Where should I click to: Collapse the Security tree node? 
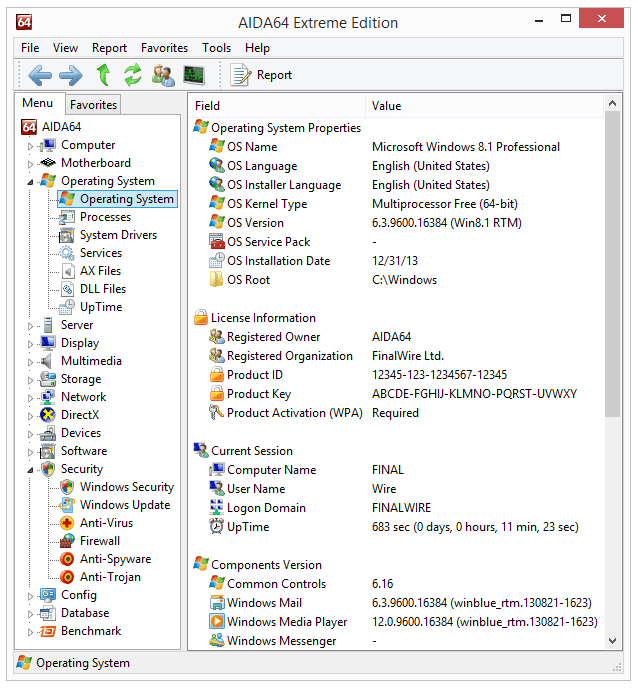pyautogui.click(x=30, y=470)
